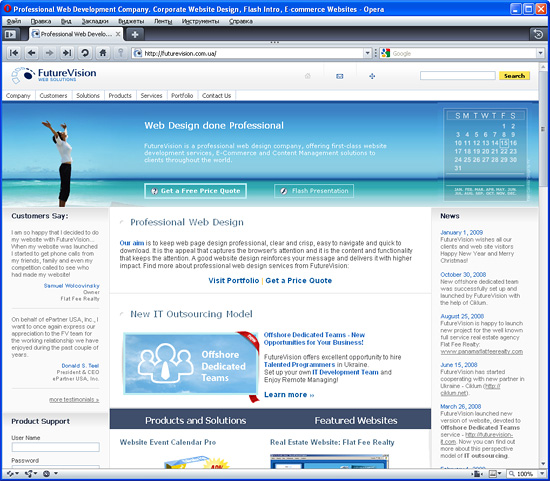Open the Закладки menu

[95, 21]
